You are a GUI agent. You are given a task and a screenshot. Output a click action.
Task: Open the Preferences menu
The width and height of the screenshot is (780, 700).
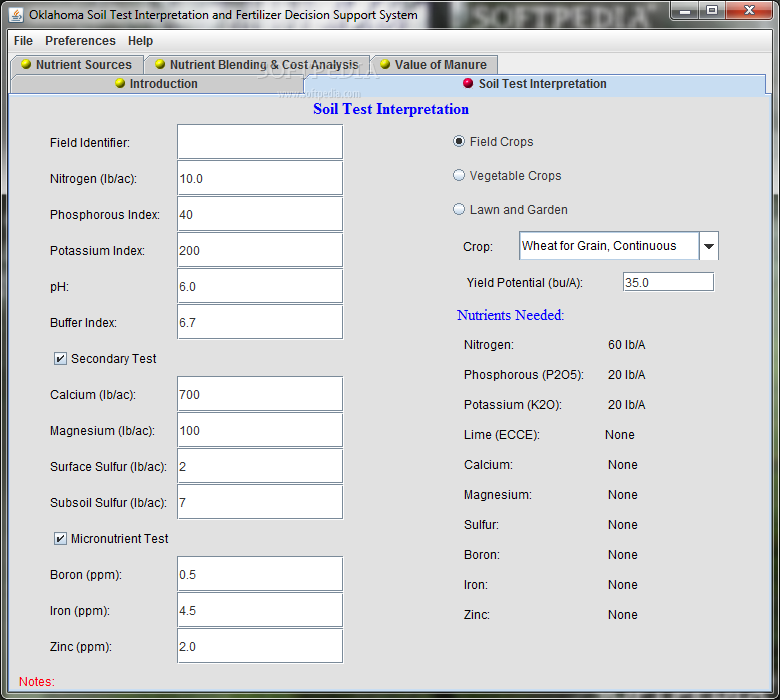pyautogui.click(x=80, y=41)
